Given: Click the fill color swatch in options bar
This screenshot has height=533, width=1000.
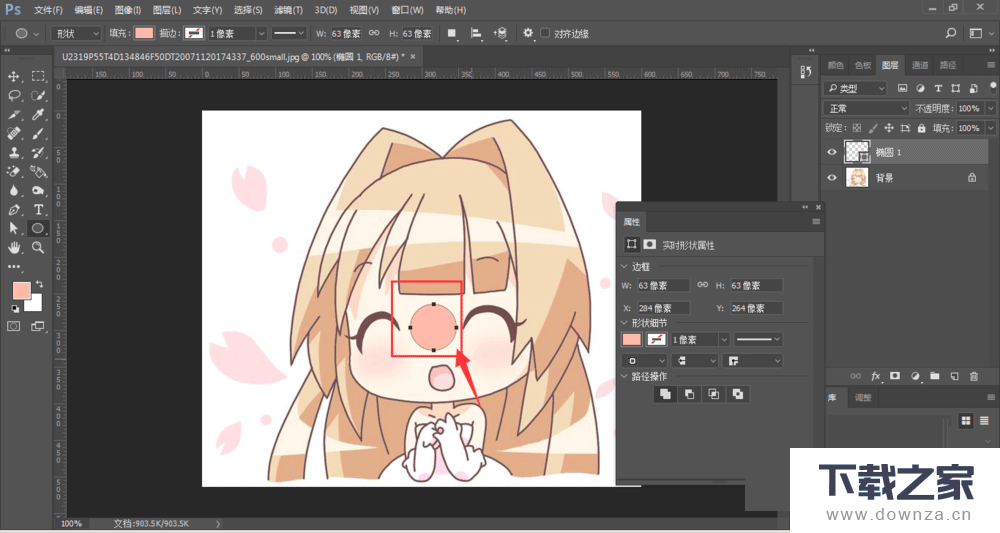Looking at the screenshot, I should coord(144,33).
